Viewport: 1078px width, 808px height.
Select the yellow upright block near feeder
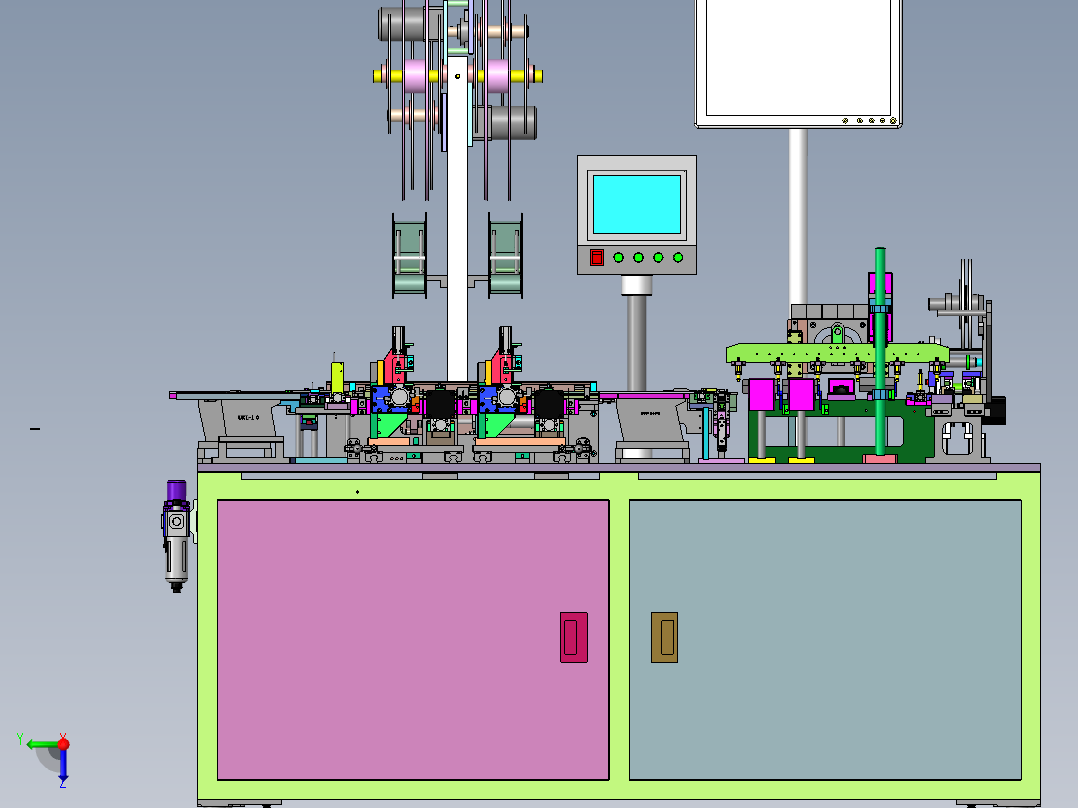(x=337, y=377)
